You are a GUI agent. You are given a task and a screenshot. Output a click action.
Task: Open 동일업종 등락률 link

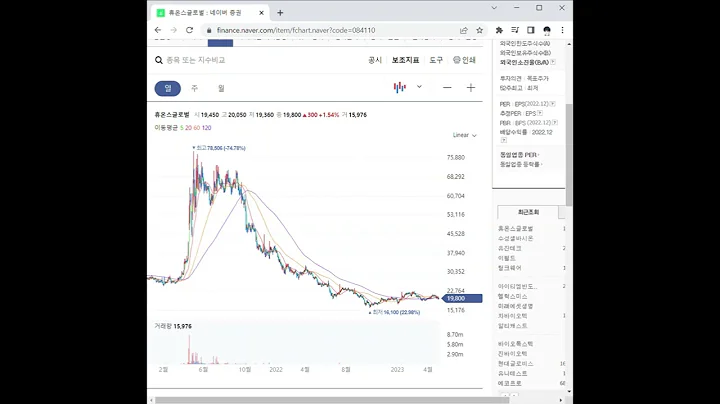pos(521,164)
